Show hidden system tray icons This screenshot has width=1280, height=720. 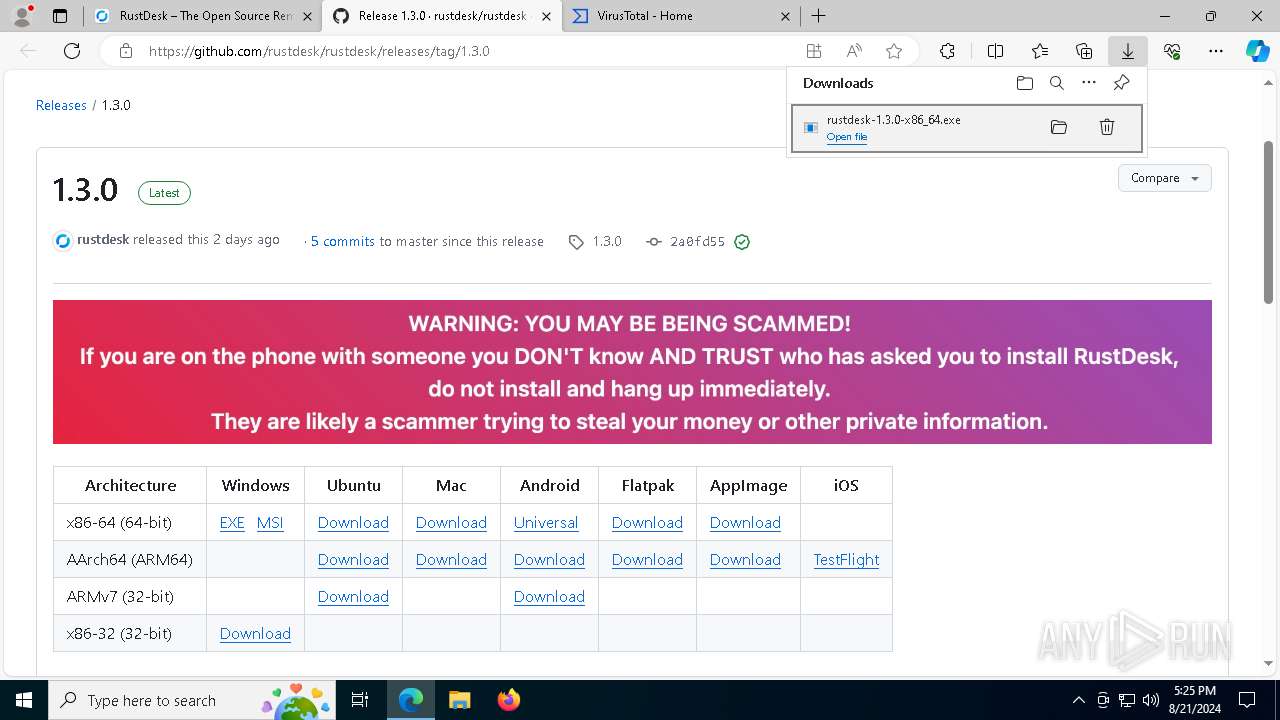[1078, 700]
